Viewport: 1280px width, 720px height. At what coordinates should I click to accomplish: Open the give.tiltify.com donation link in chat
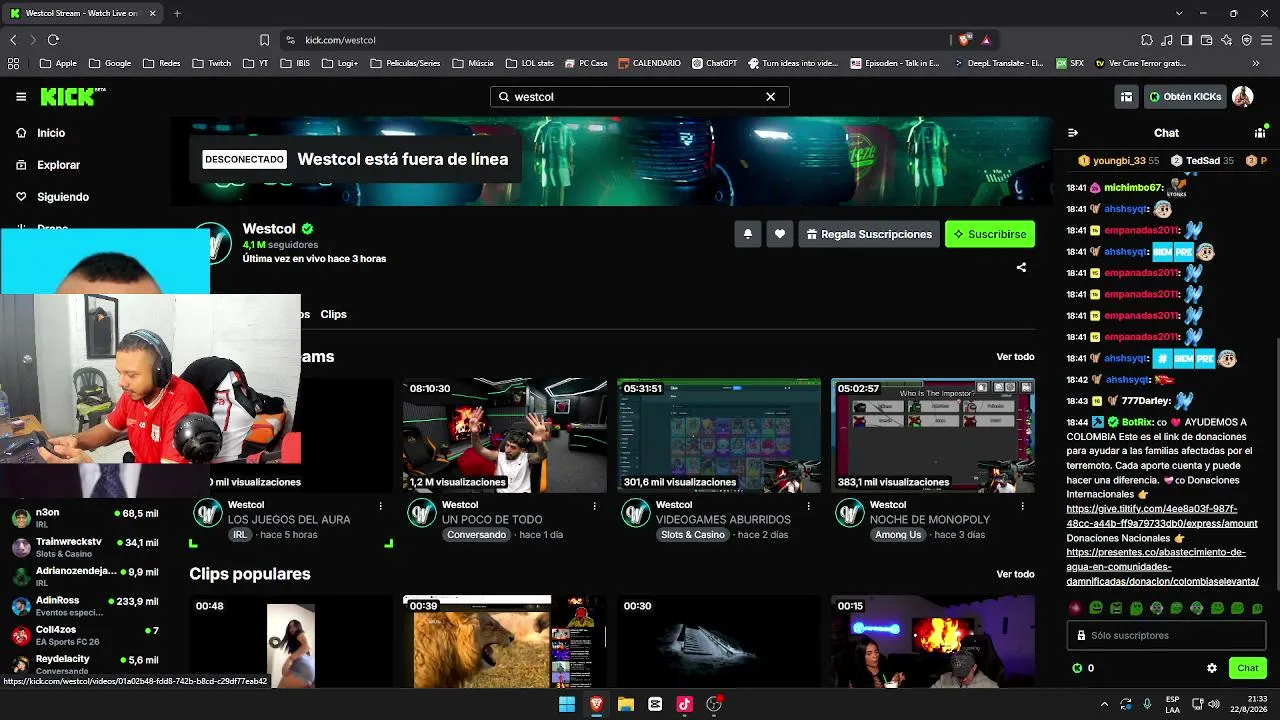(x=1162, y=516)
